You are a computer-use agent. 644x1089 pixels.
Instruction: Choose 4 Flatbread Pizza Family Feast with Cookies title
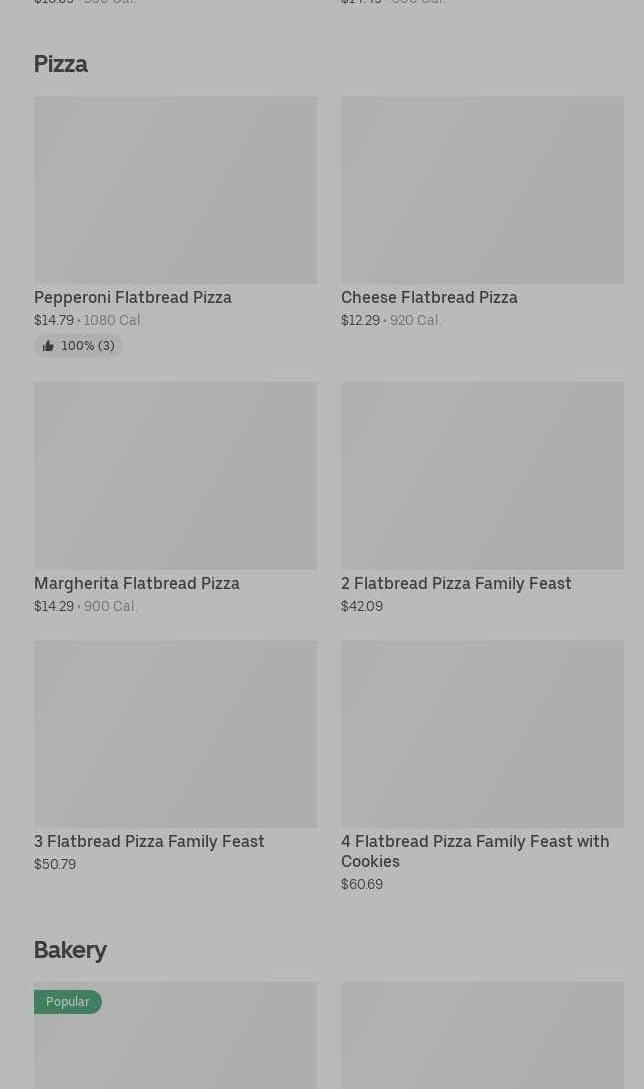(474, 851)
